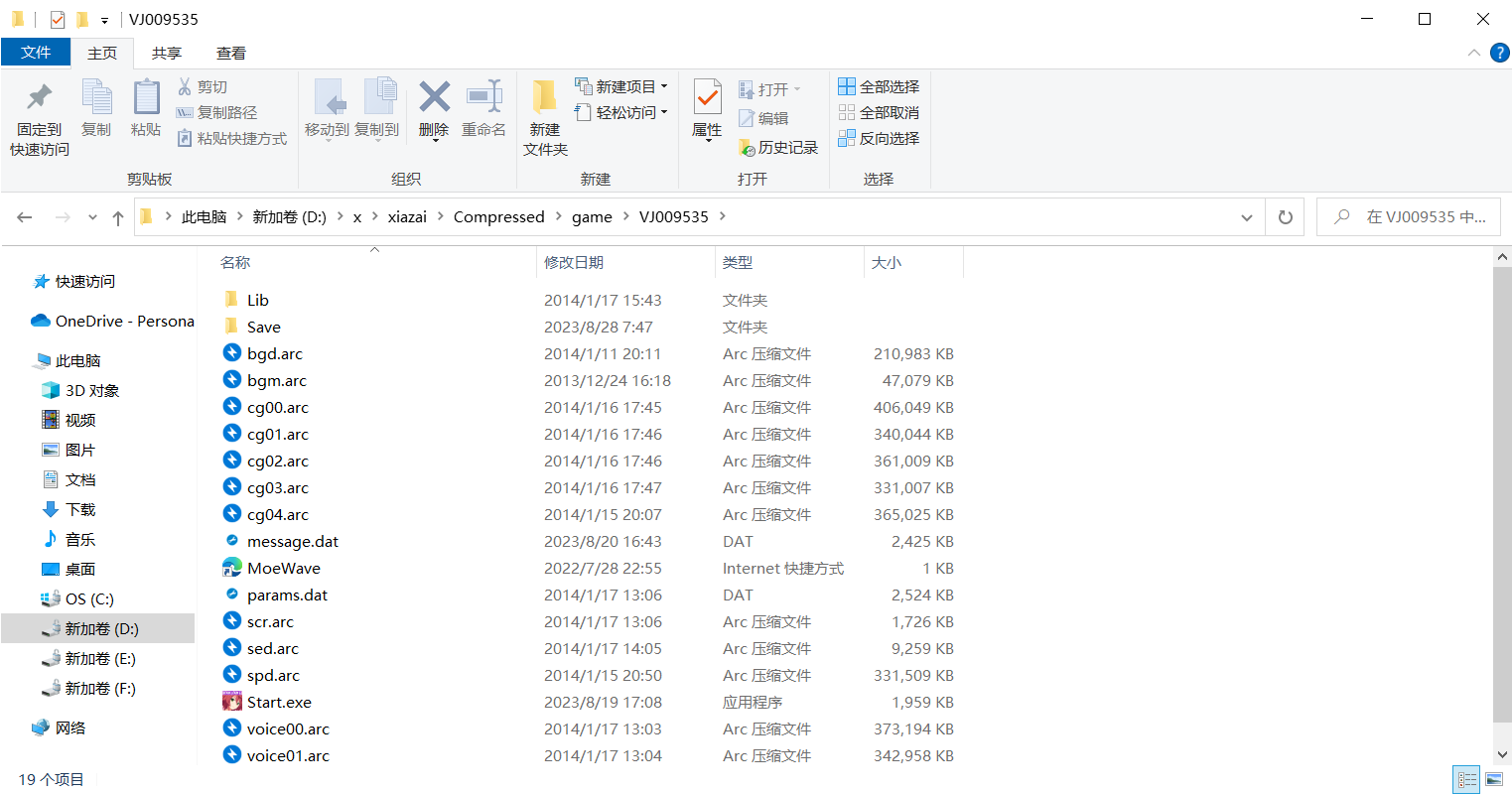Click the Paste (粘贴) clipboard icon

(x=146, y=98)
